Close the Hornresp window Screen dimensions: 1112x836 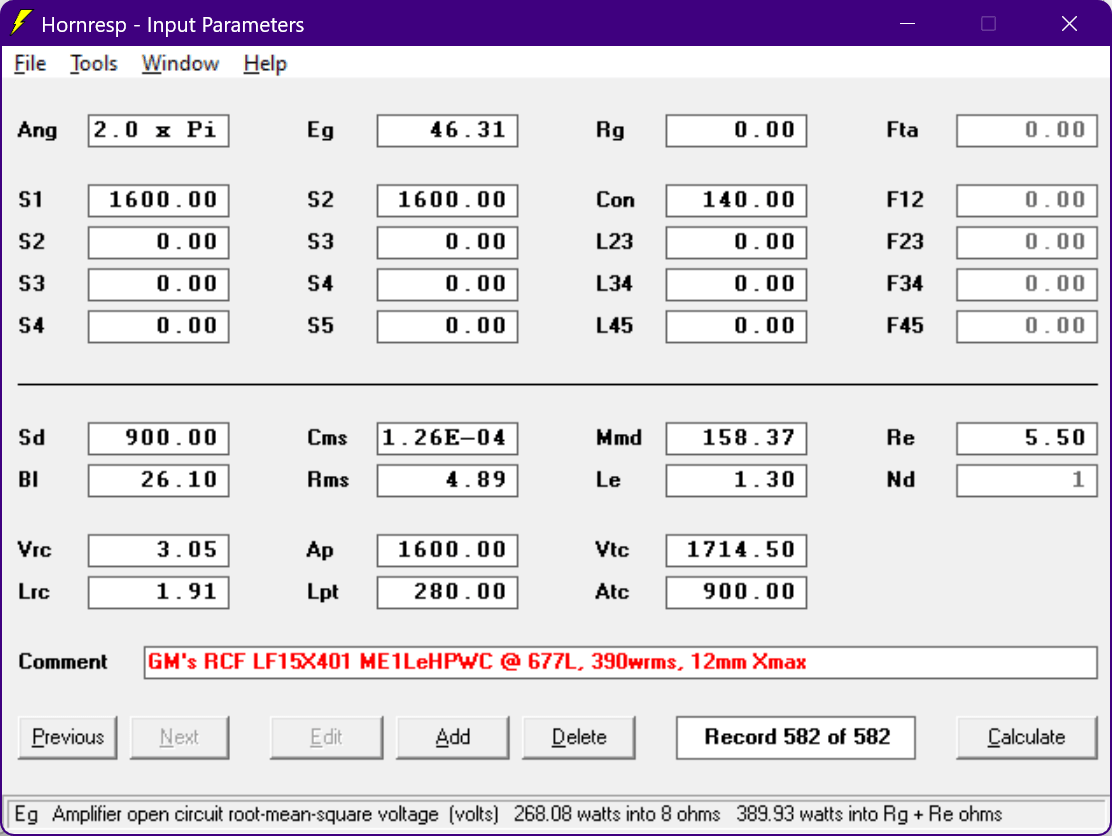1069,23
